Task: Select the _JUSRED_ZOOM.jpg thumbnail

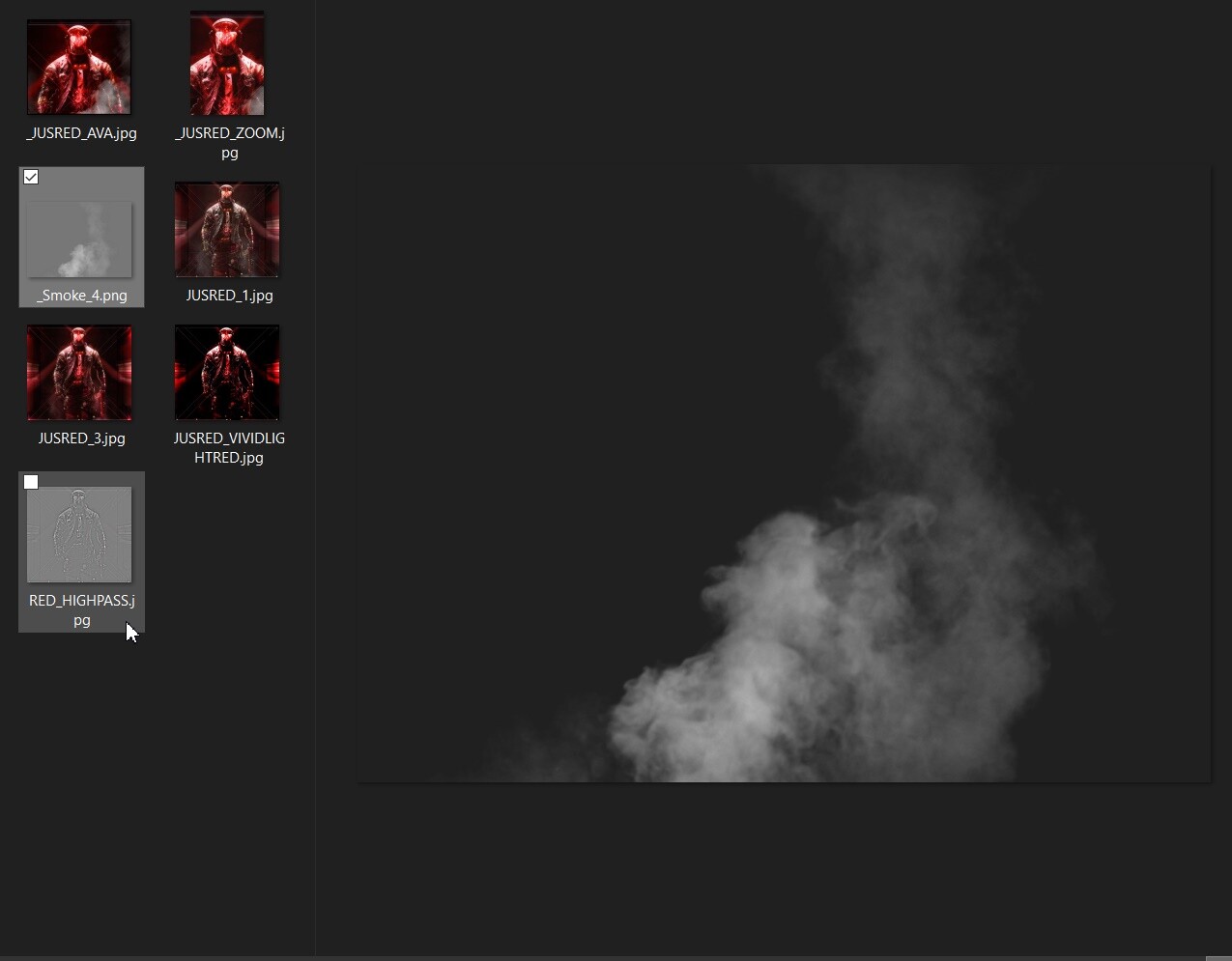Action: (227, 64)
